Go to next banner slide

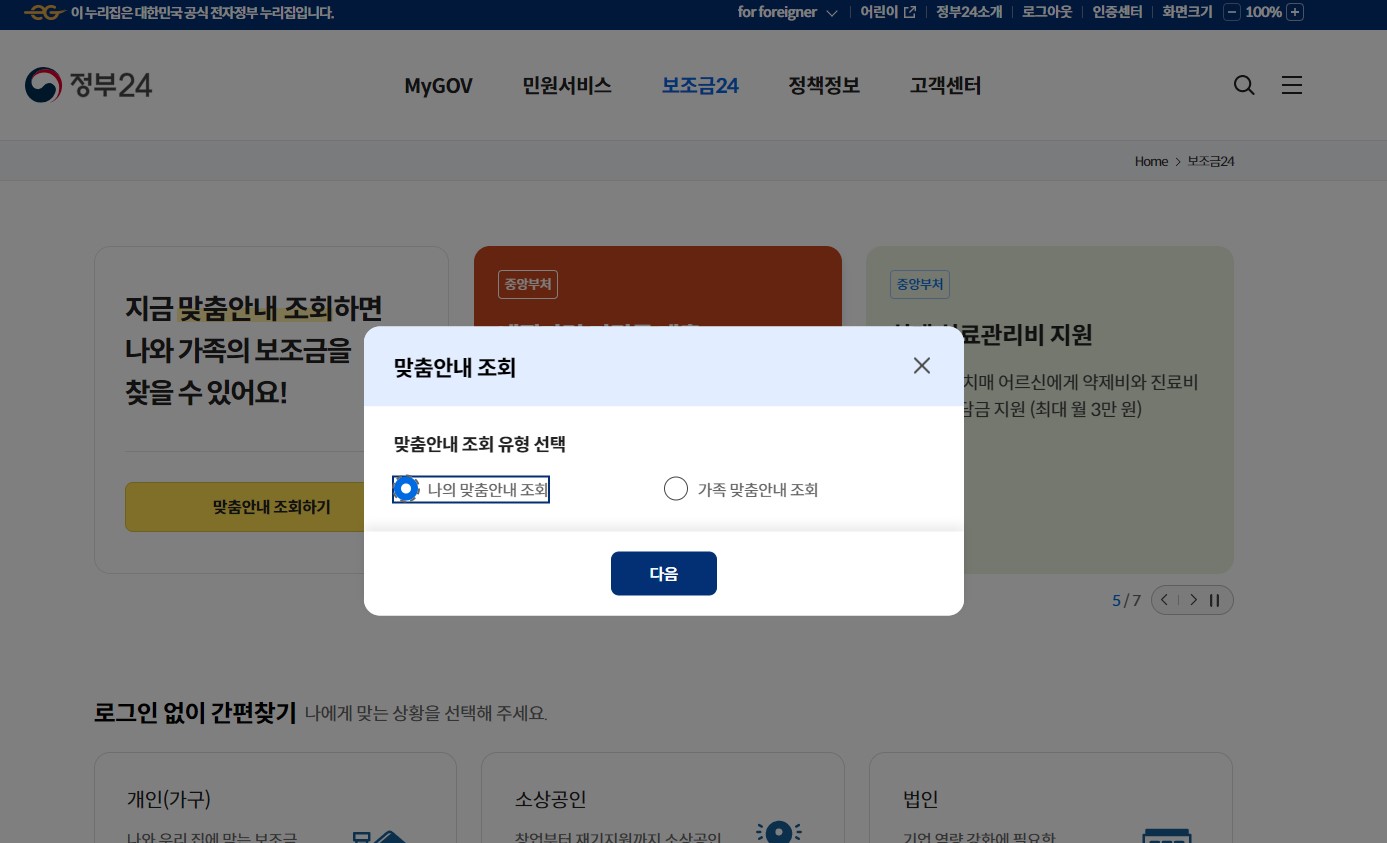pos(1193,600)
